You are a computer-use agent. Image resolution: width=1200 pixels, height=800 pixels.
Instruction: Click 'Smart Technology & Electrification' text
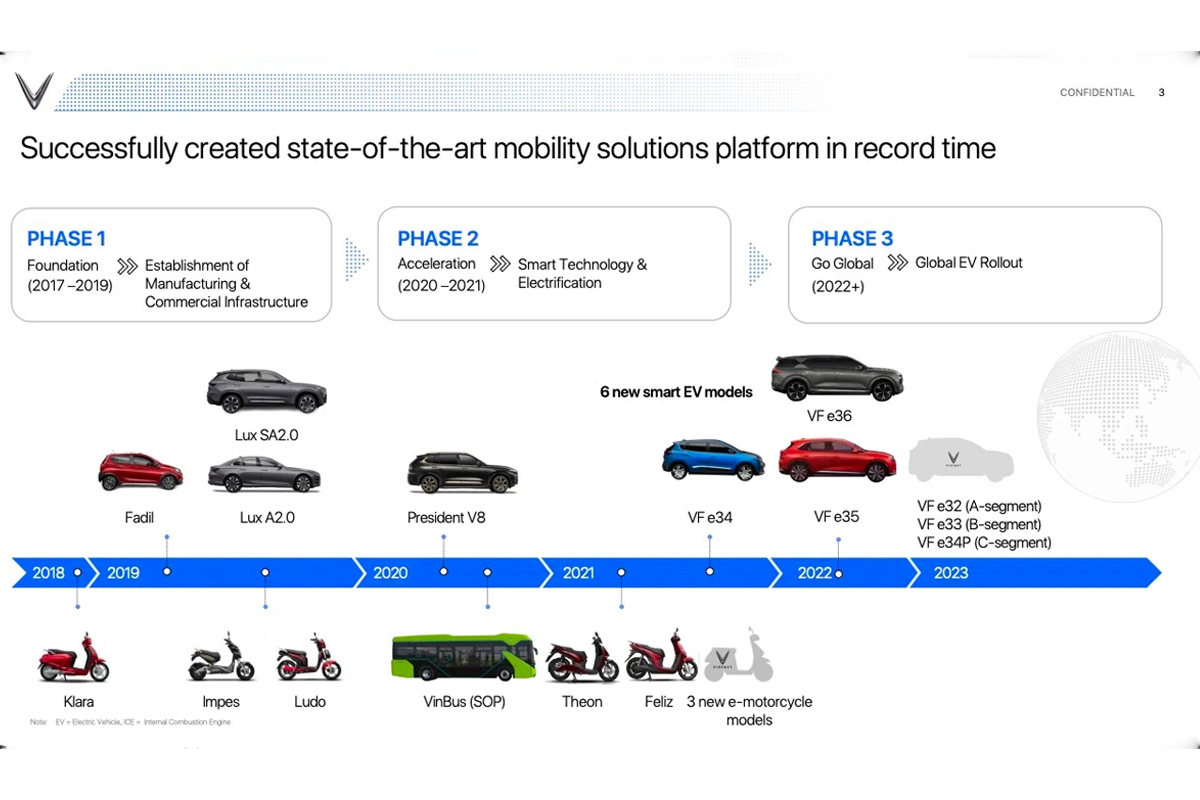(582, 273)
